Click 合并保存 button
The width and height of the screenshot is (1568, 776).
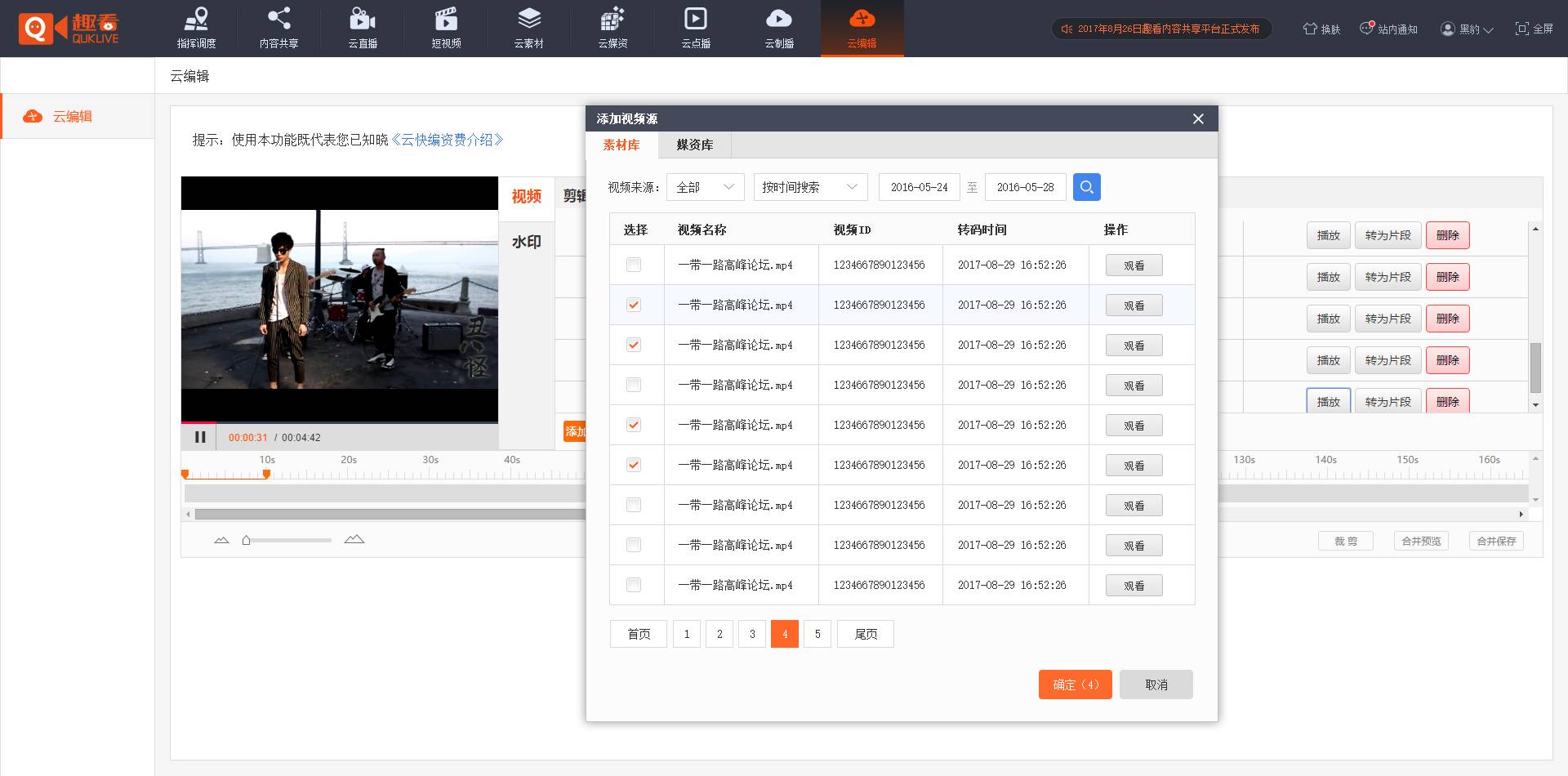coord(1496,541)
